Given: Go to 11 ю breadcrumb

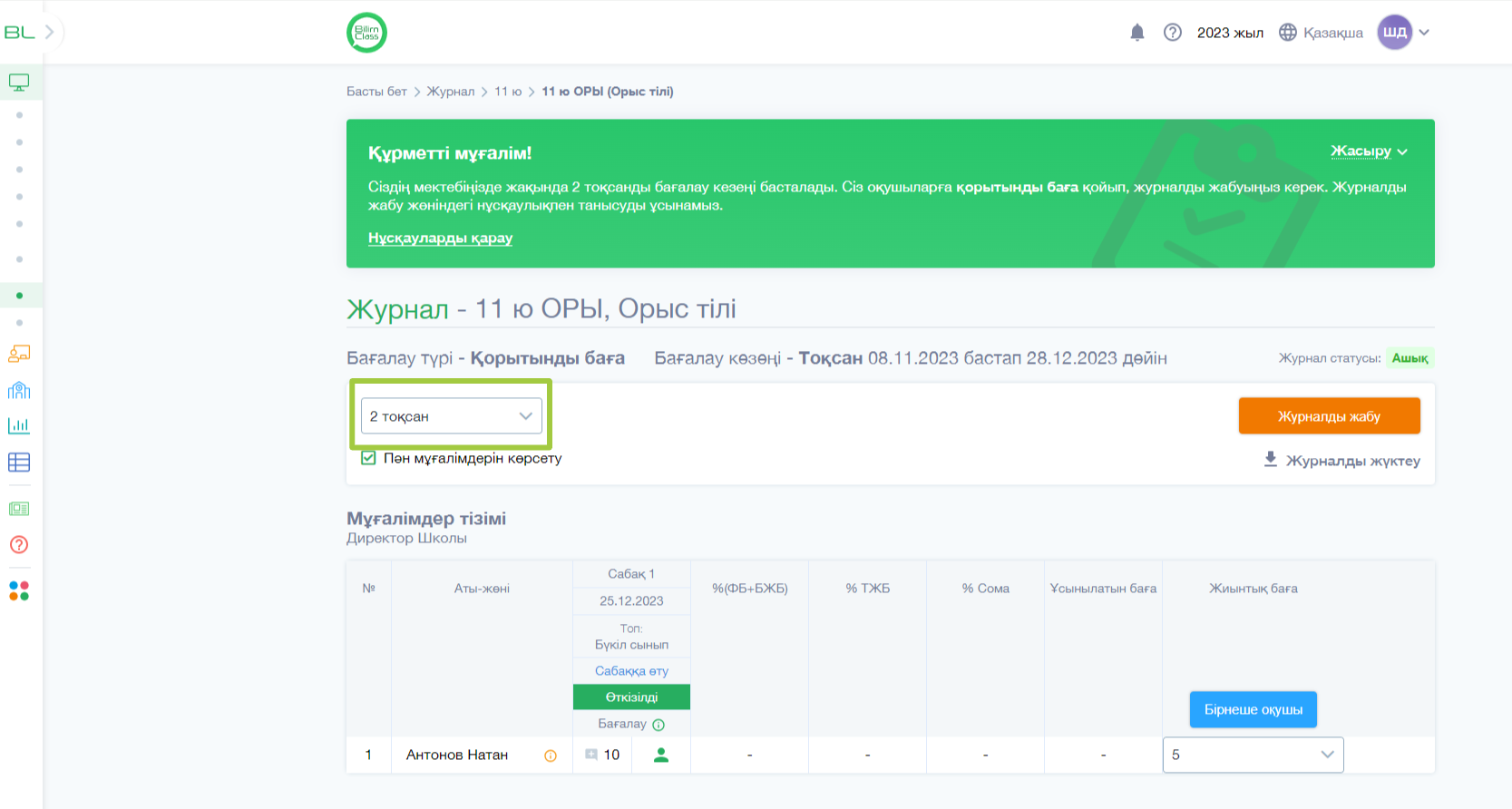Looking at the screenshot, I should 508,92.
